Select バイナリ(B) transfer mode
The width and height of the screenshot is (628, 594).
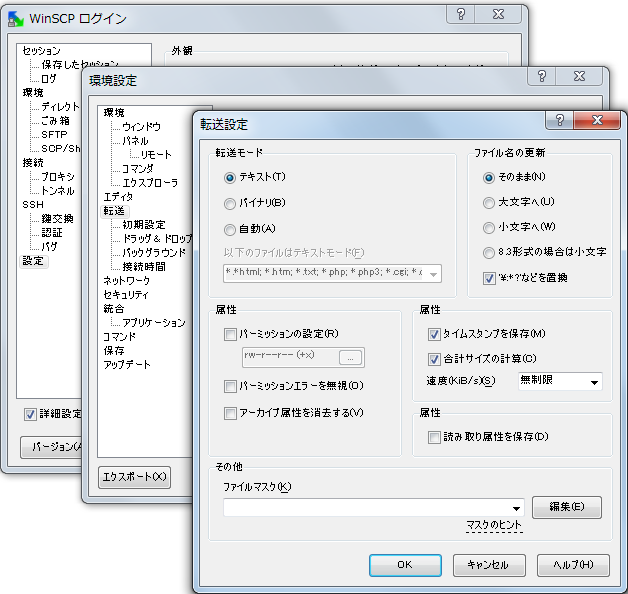tap(231, 203)
